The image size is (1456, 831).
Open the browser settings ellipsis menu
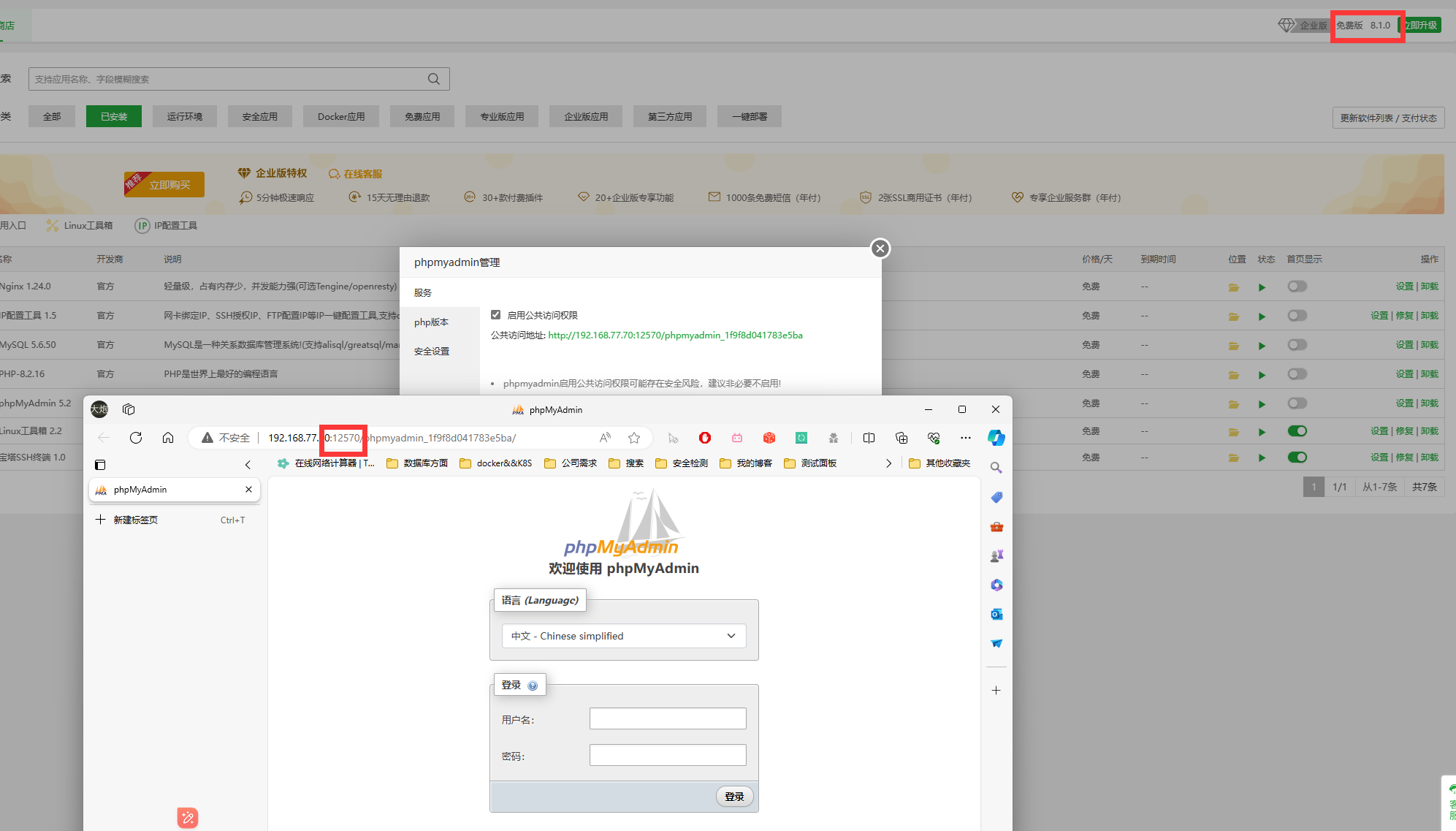tap(966, 438)
